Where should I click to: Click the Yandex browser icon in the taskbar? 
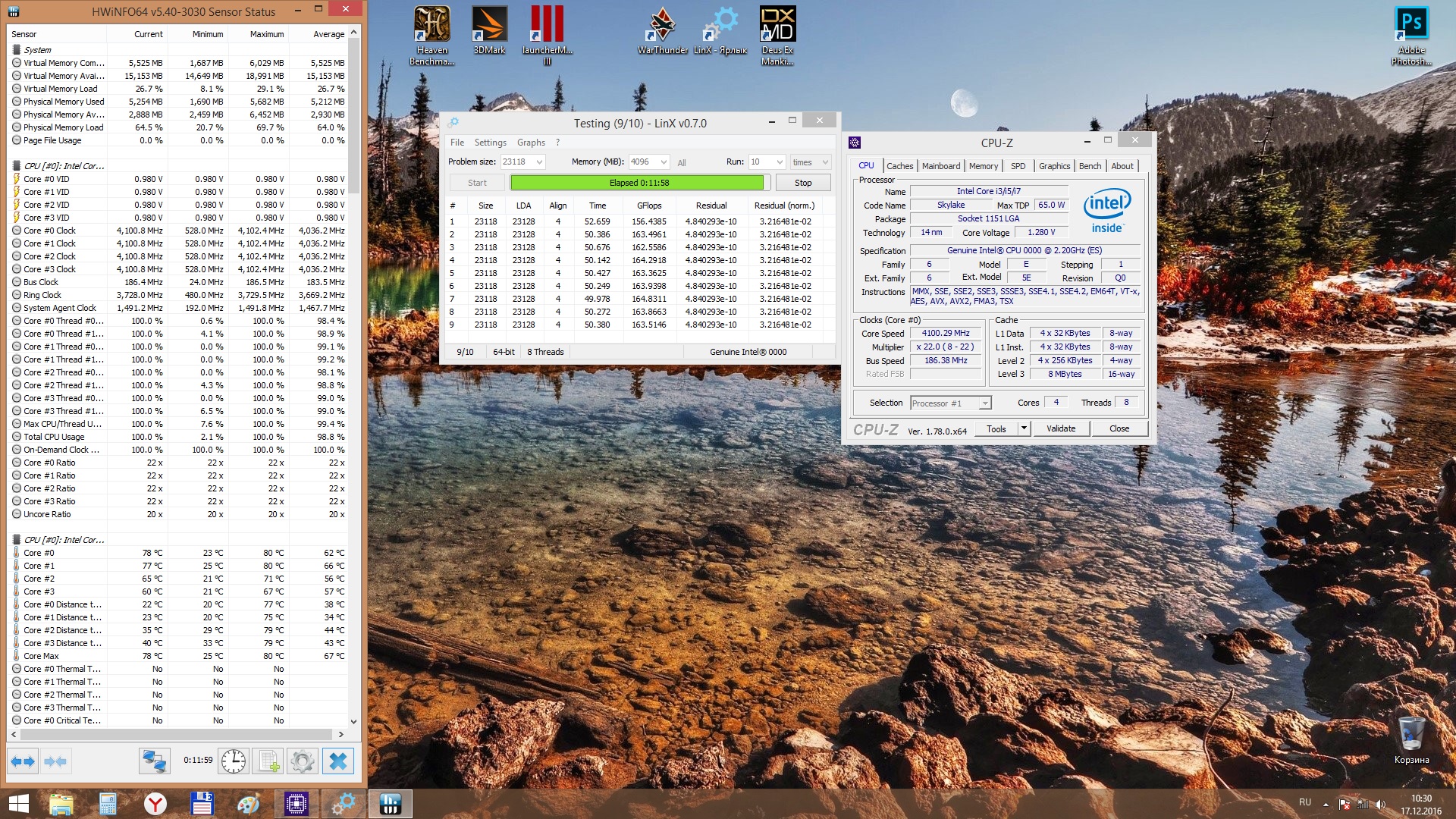point(155,804)
